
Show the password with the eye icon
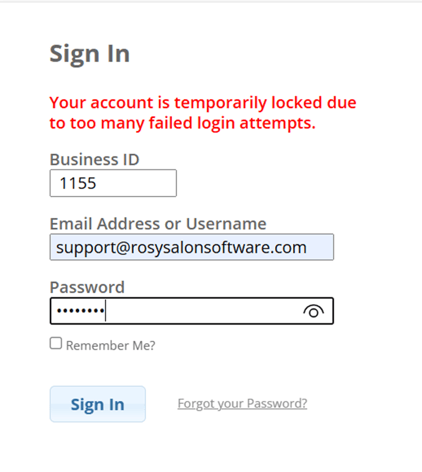[313, 311]
